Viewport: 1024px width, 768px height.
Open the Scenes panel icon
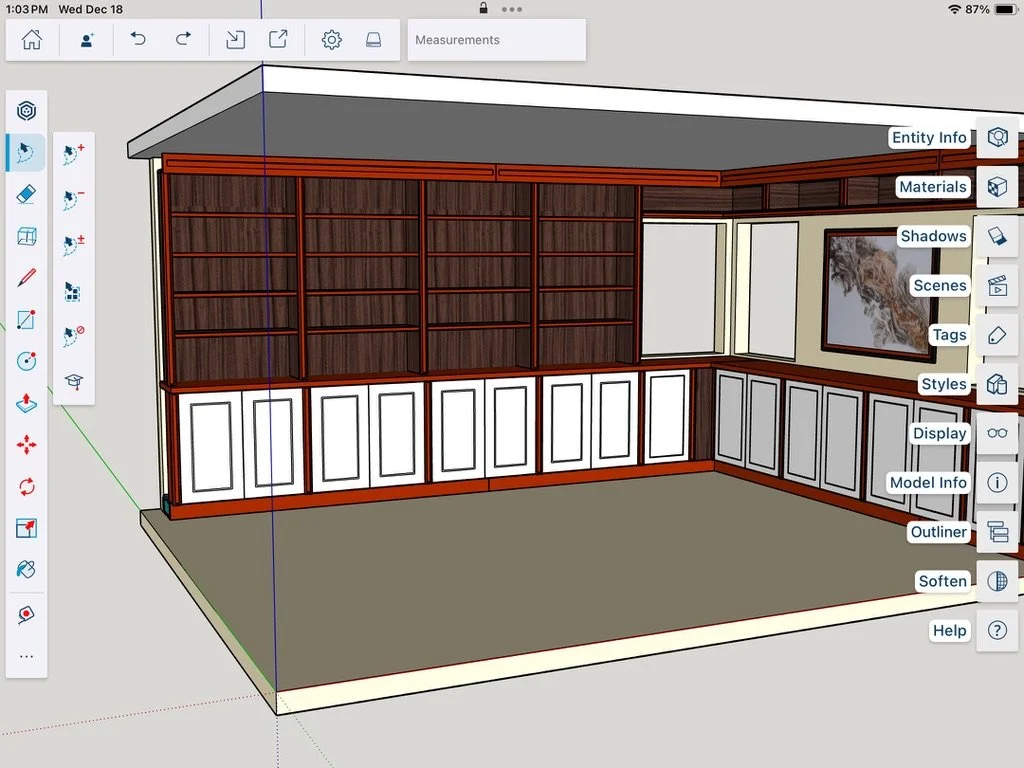[x=997, y=285]
